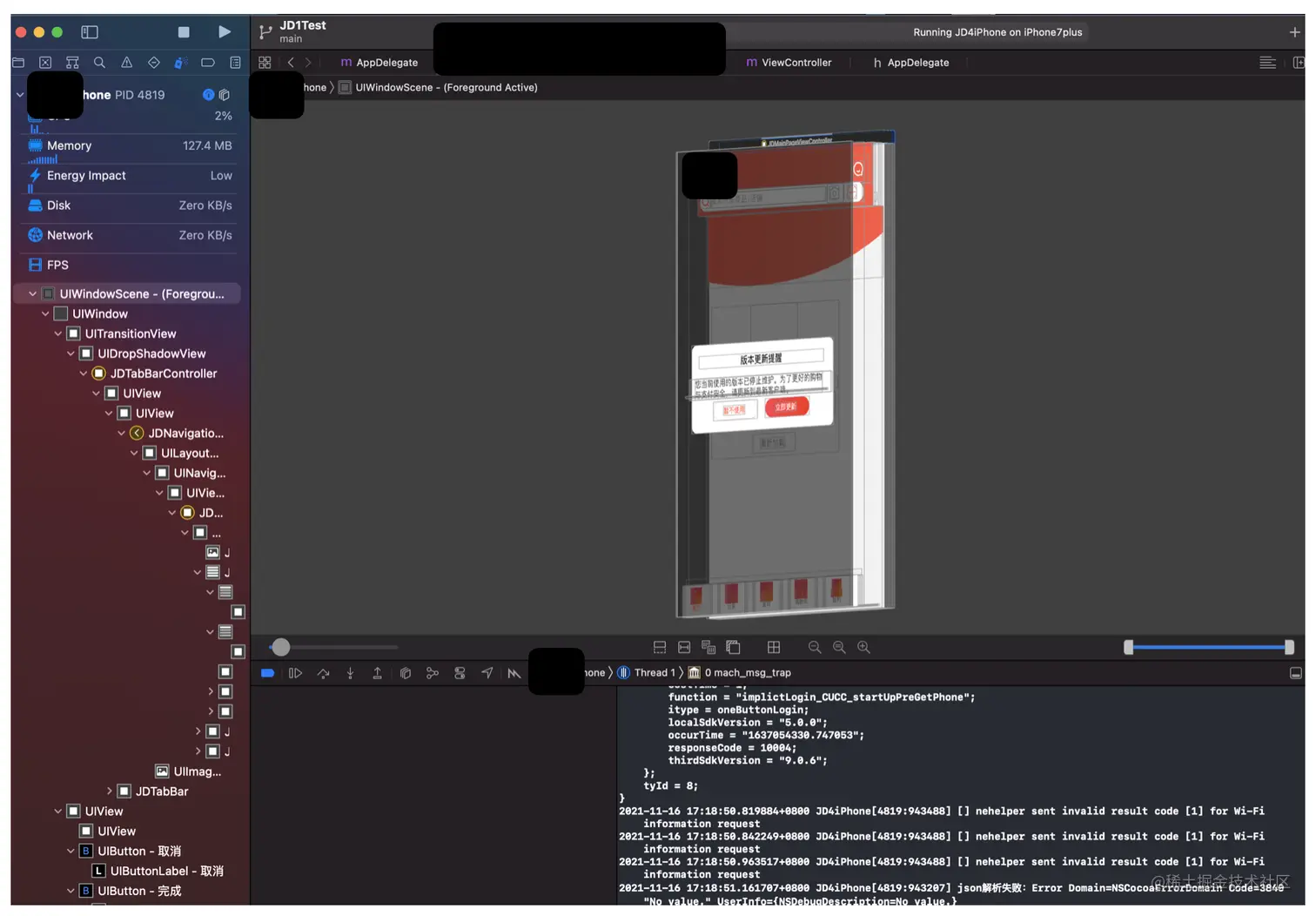This screenshot has height=916, width=1316.
Task: Open the Find navigator magnifier icon
Action: pos(99,63)
